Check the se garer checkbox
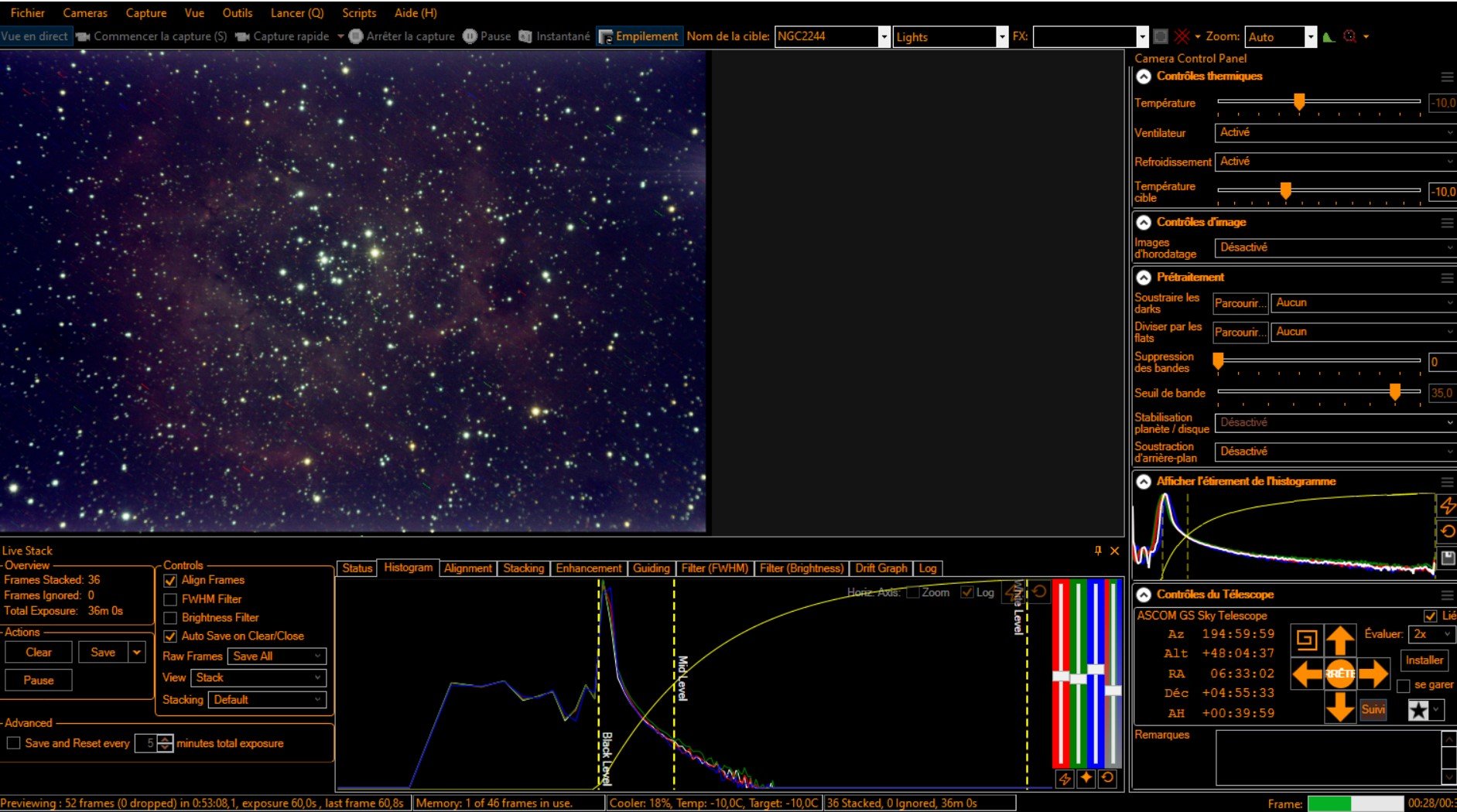Screen dimensions: 1457x812 pos(1404,685)
